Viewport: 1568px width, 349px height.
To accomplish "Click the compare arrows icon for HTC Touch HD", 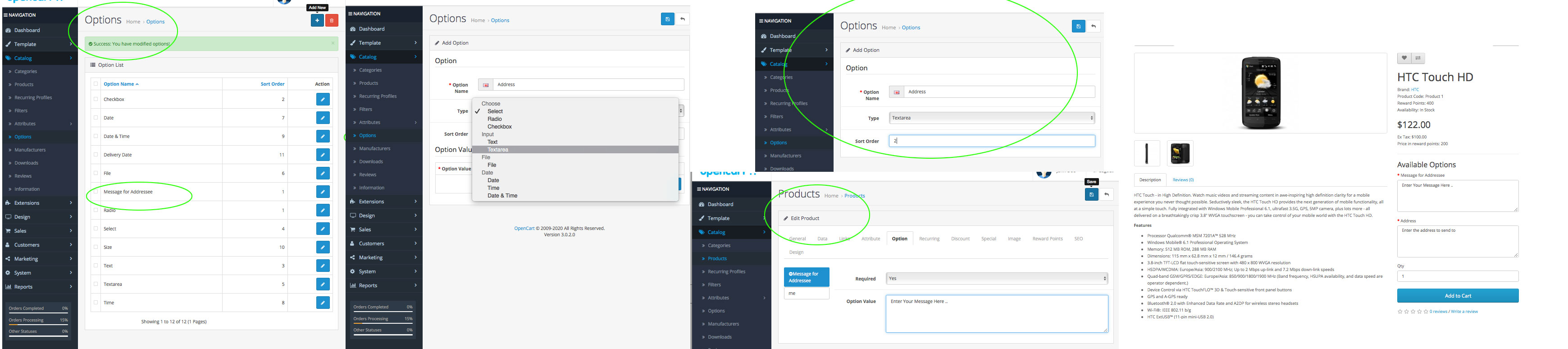I will [1418, 59].
